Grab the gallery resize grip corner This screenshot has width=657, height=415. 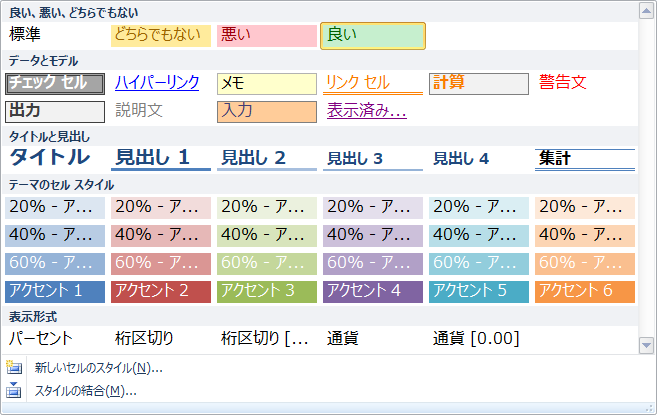coord(650,408)
